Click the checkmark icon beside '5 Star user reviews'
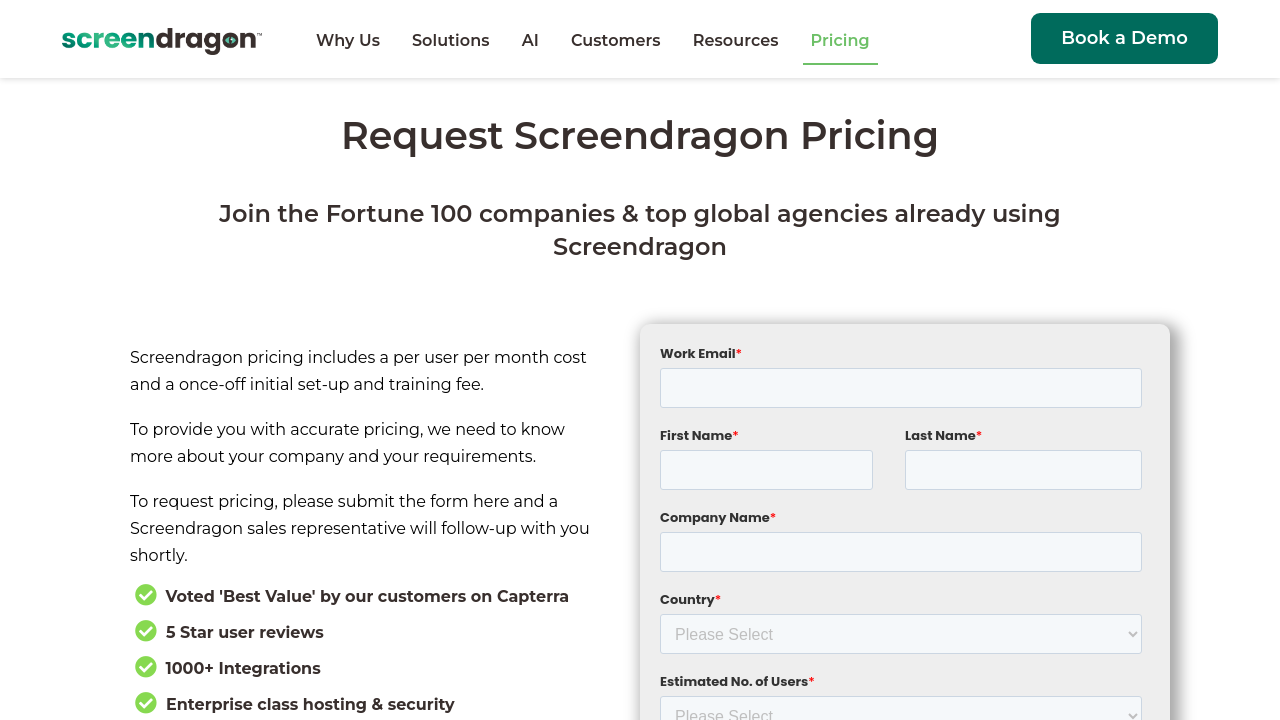 144,631
